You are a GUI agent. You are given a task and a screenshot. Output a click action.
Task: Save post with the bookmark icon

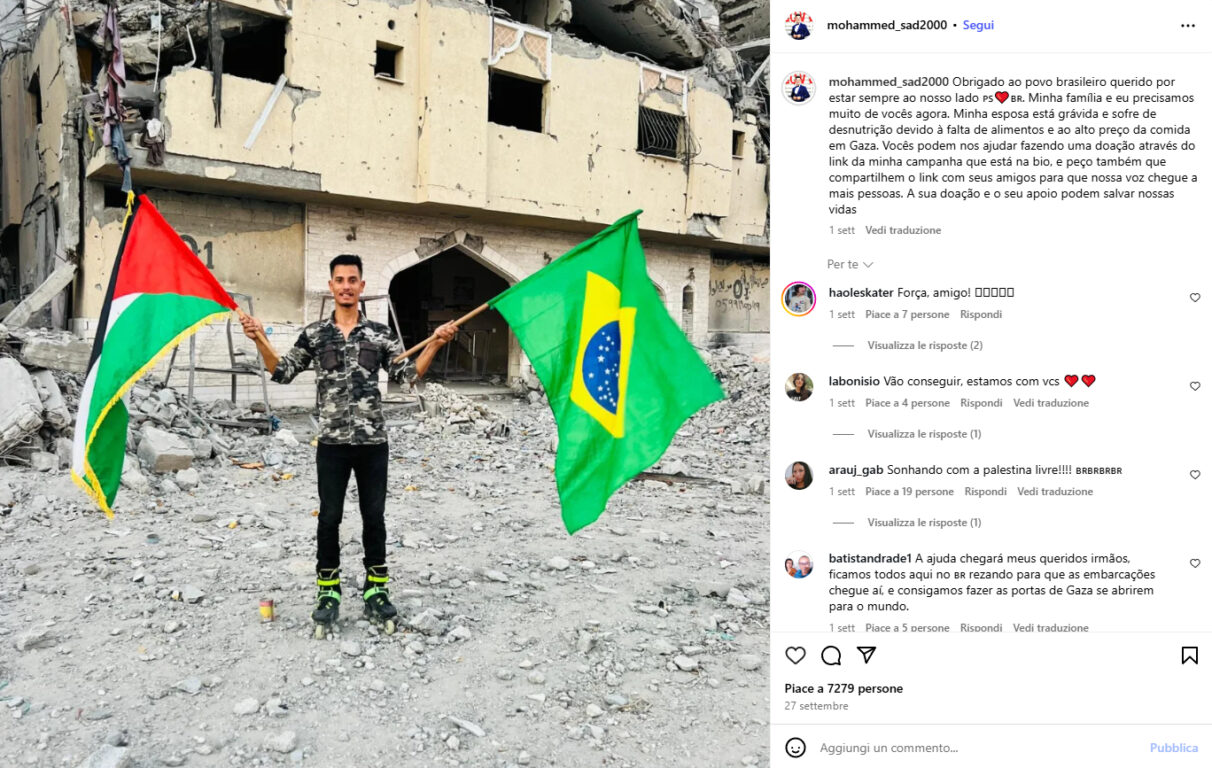click(x=1189, y=656)
